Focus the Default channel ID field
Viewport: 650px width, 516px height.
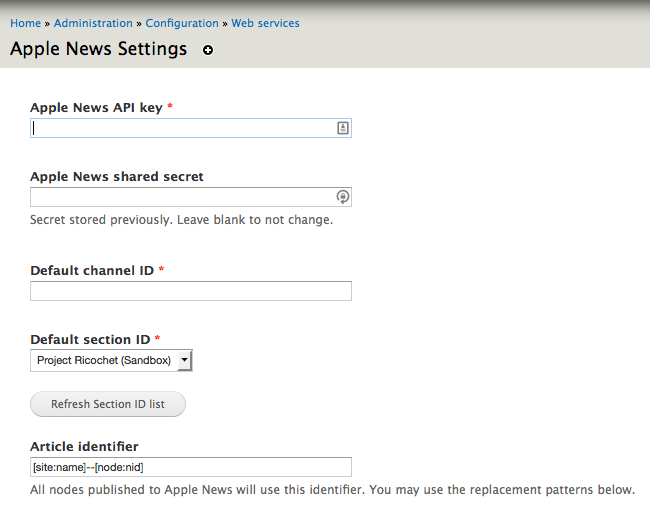pyautogui.click(x=191, y=291)
